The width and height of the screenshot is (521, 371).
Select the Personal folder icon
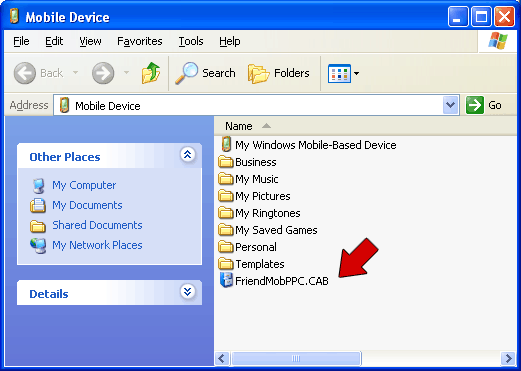click(x=226, y=247)
